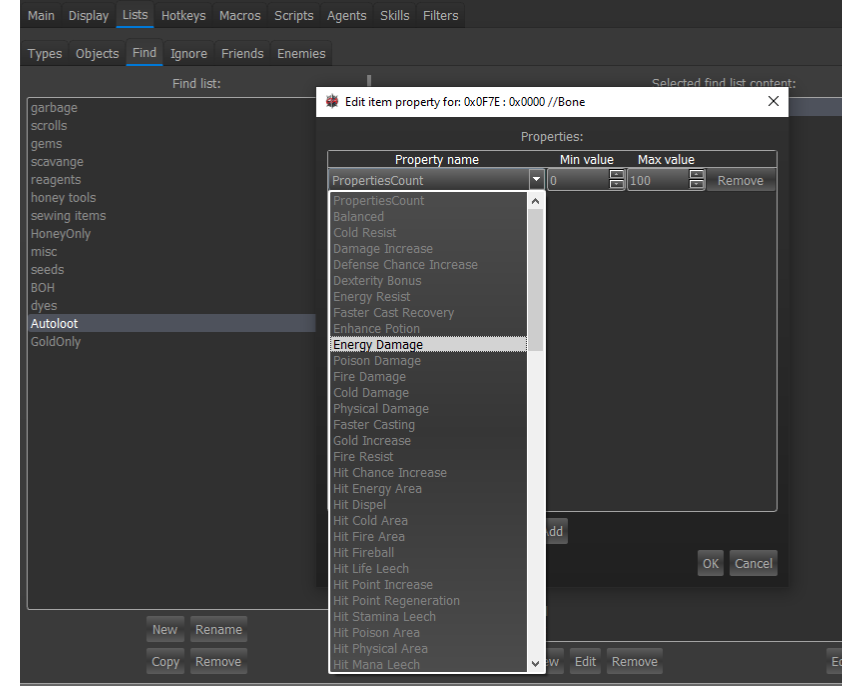
Task: Open the PropertiesCount property dropdown arrow
Action: tap(536, 180)
